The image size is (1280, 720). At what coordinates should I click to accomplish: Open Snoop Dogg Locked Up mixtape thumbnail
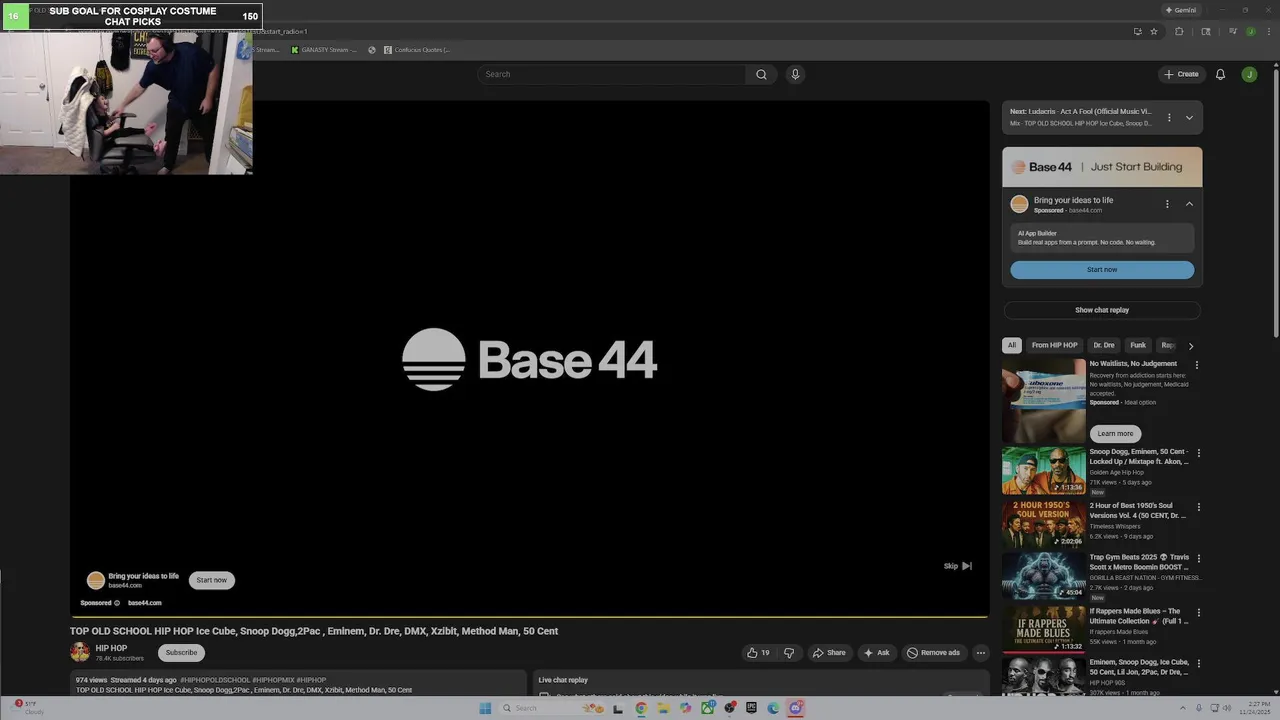coord(1044,470)
